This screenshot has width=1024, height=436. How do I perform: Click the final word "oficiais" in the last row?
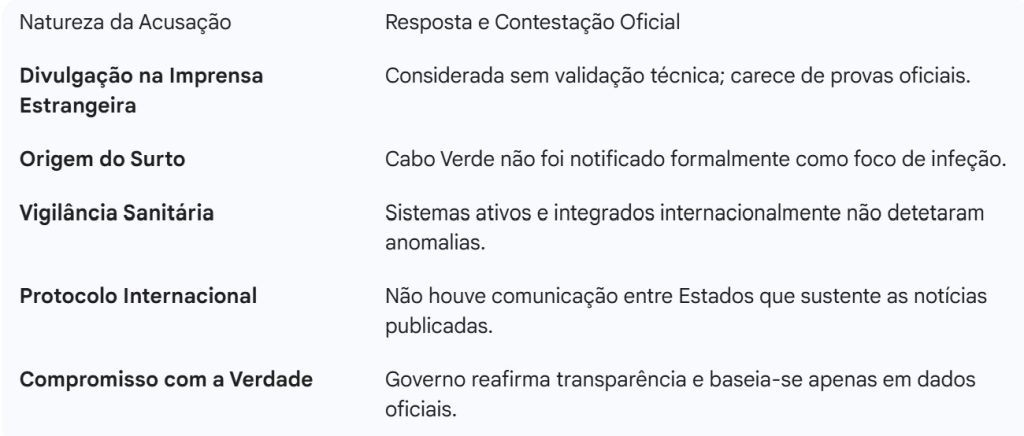(420, 408)
